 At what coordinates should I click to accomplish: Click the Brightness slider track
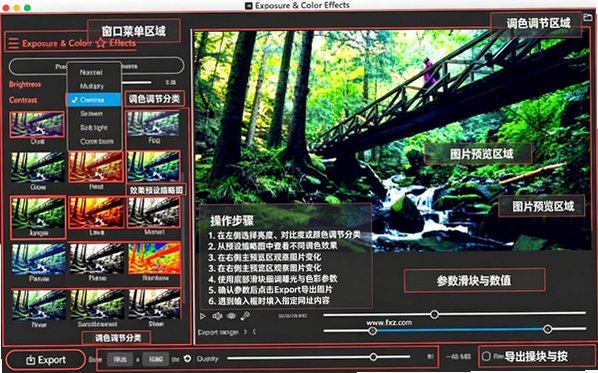point(136,82)
